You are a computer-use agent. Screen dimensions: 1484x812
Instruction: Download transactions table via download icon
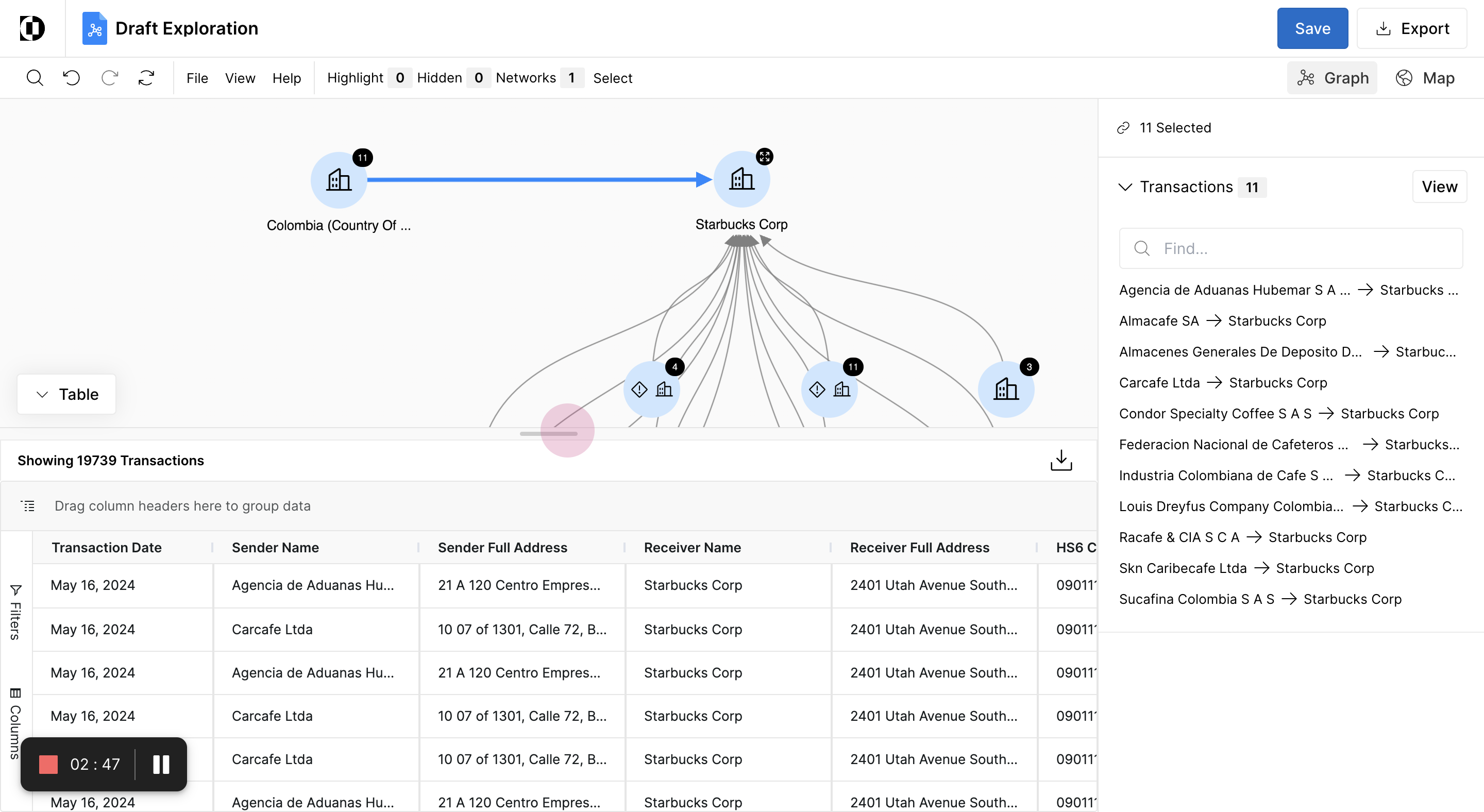coord(1060,460)
